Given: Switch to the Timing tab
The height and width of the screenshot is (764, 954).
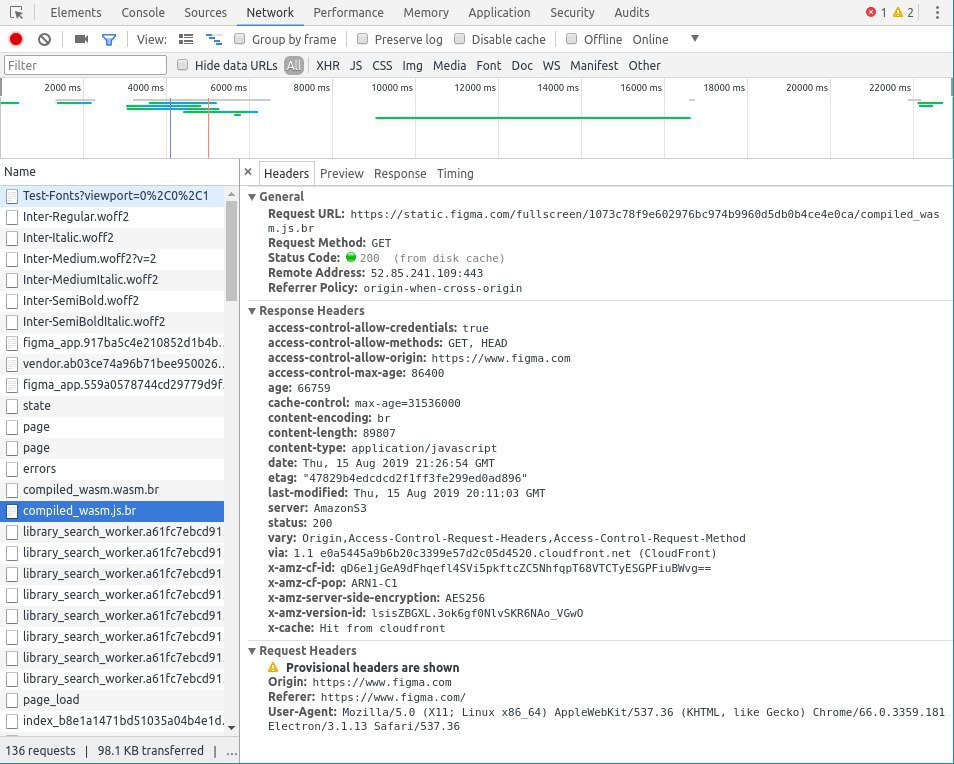Looking at the screenshot, I should [x=455, y=173].
